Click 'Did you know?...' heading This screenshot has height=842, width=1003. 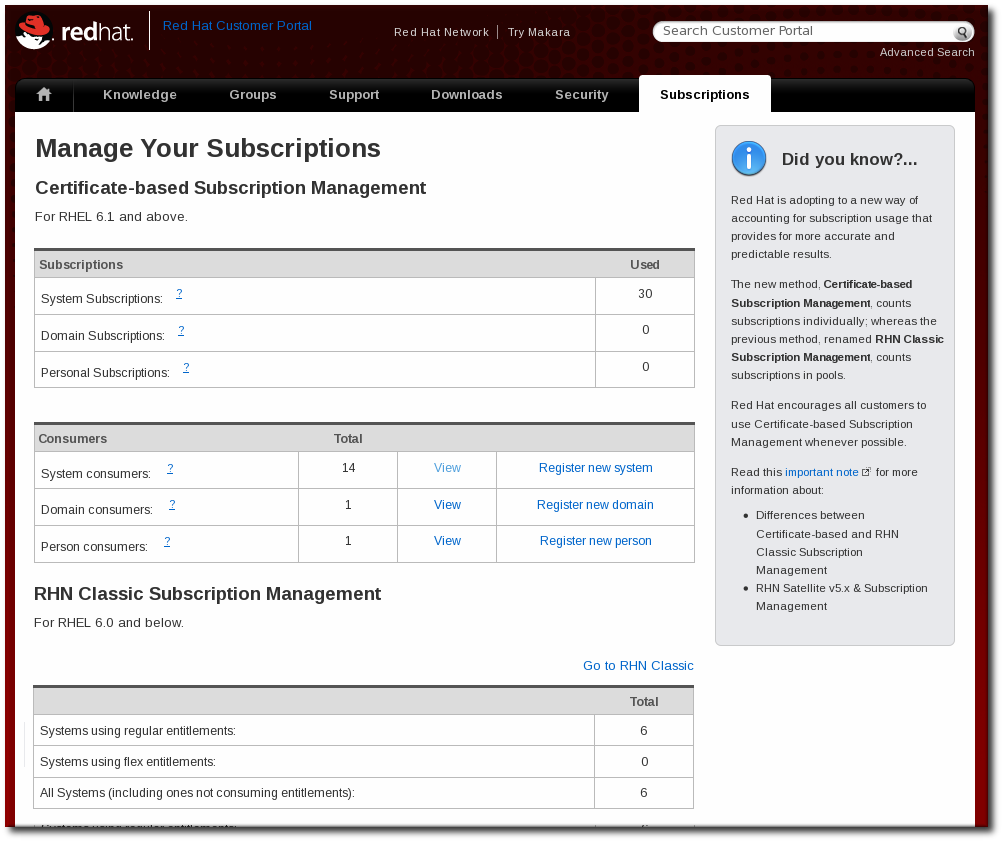[x=849, y=159]
